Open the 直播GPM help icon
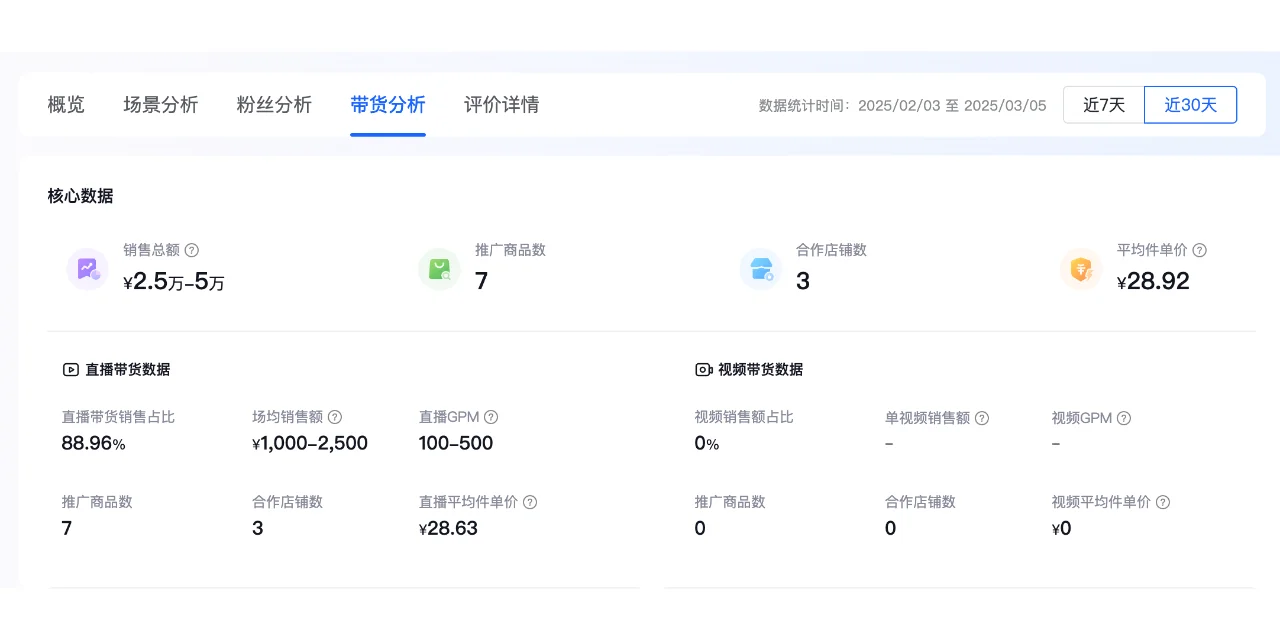The width and height of the screenshot is (1280, 640). pyautogui.click(x=488, y=417)
